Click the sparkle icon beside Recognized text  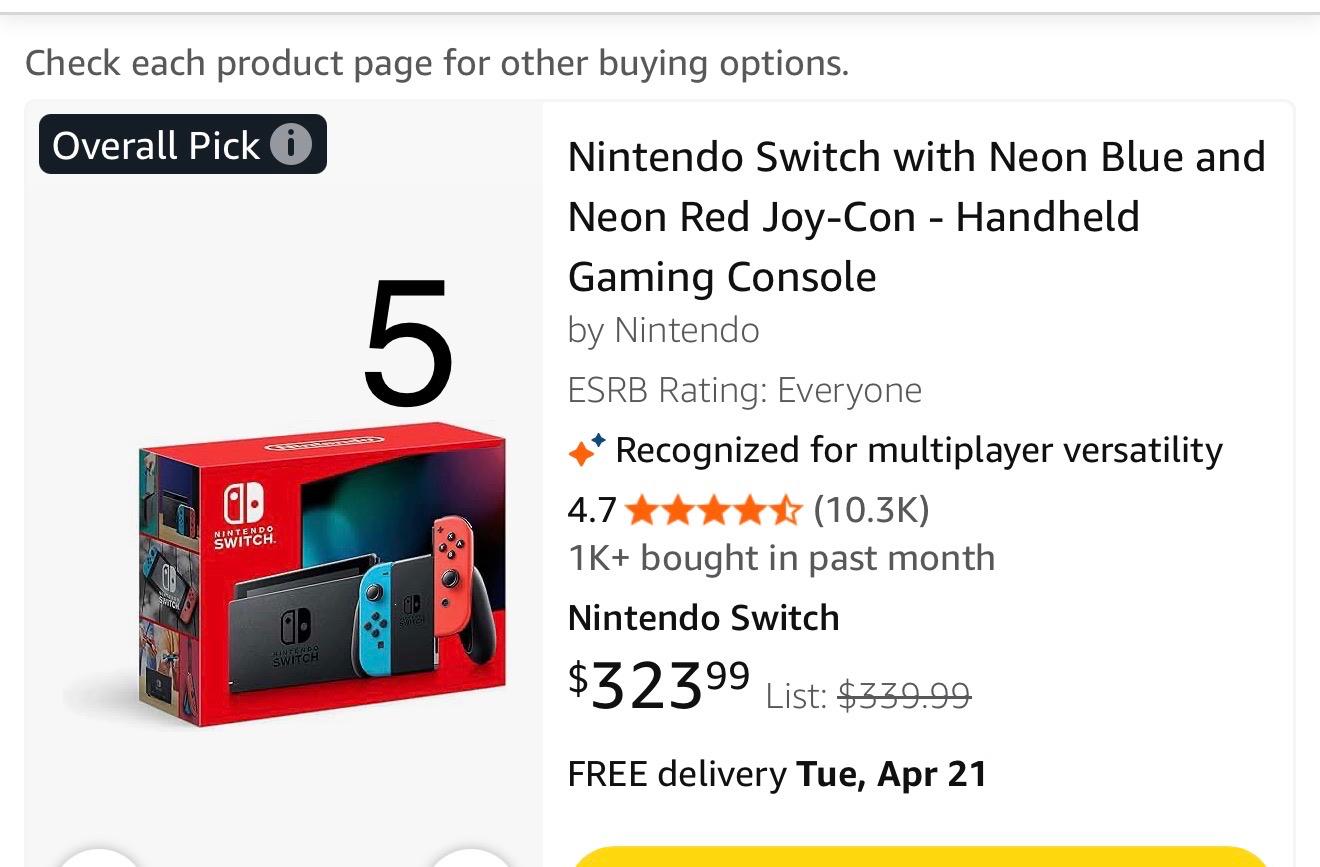586,451
